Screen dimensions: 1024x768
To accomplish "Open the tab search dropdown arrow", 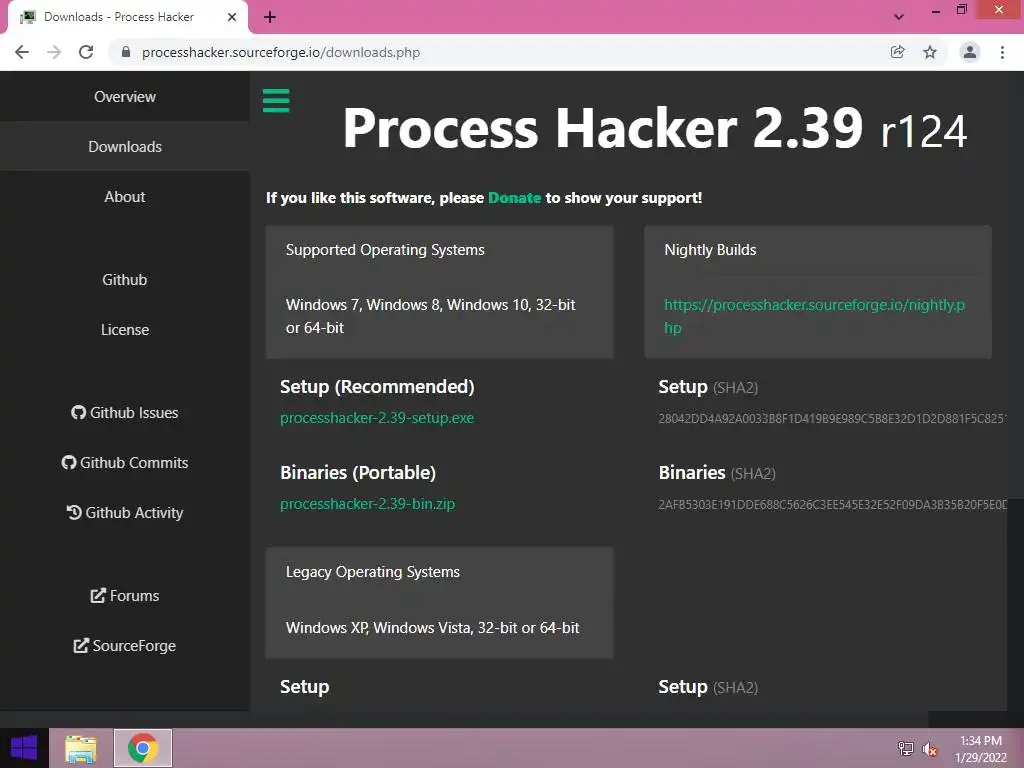I will click(x=899, y=17).
